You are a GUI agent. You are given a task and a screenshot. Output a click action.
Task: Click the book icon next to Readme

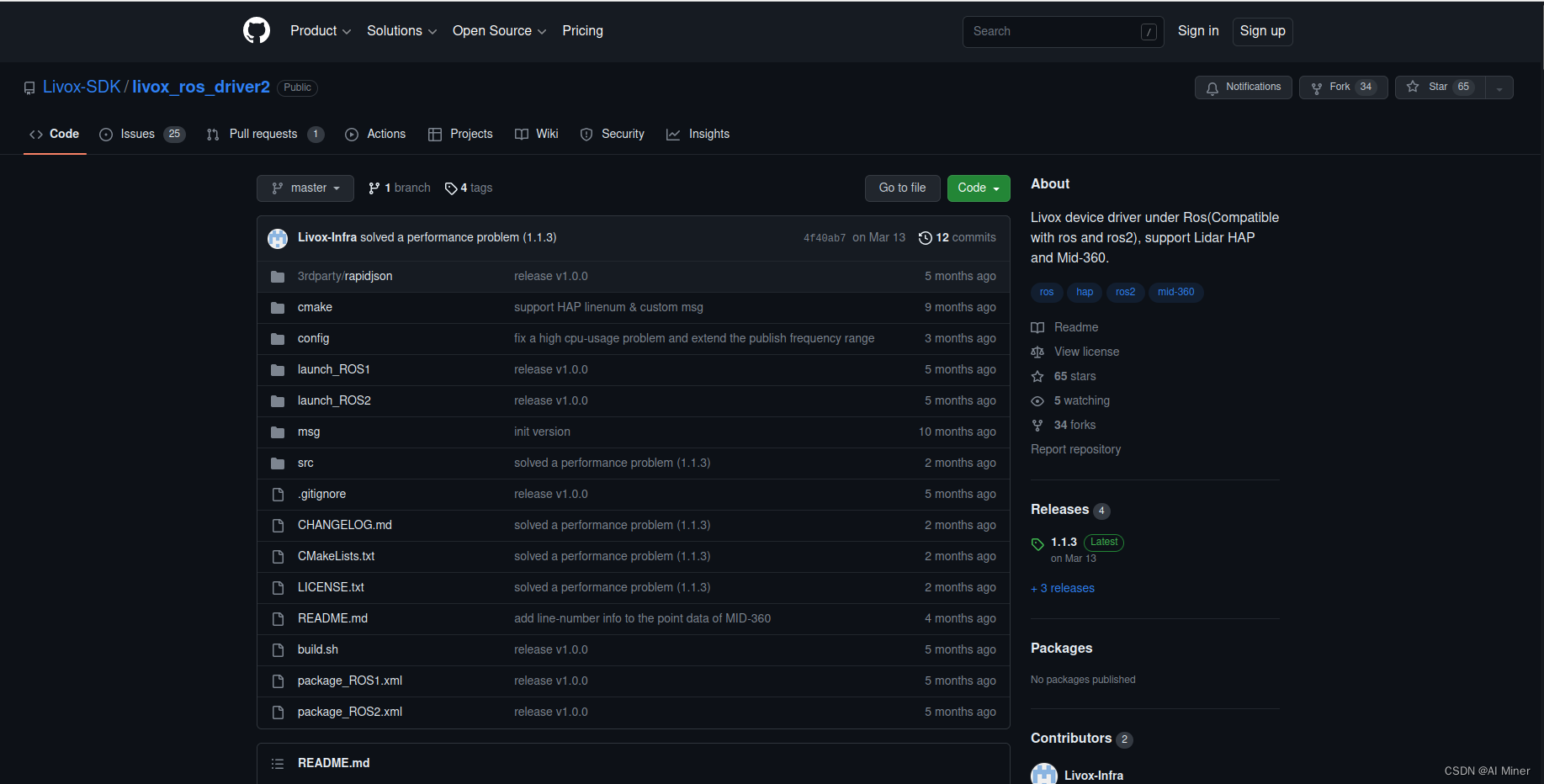1037,327
